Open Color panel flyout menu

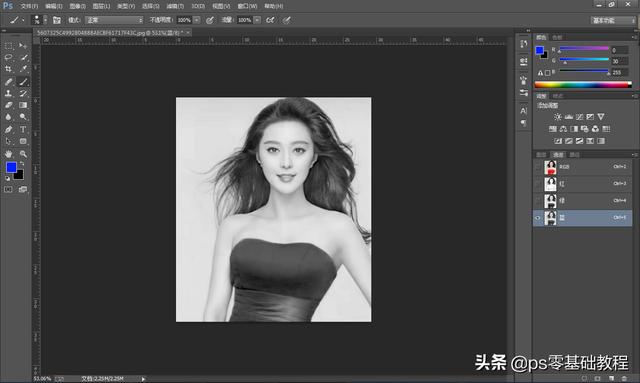pyautogui.click(x=634, y=37)
